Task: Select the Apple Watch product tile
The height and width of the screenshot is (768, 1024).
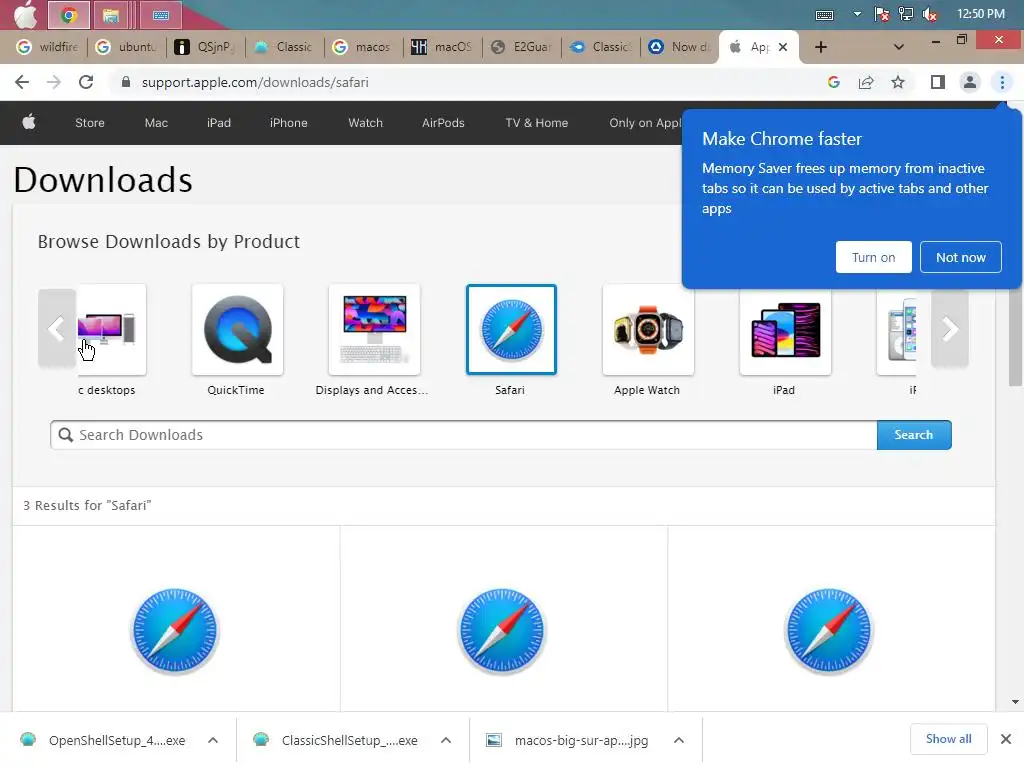Action: coord(648,329)
